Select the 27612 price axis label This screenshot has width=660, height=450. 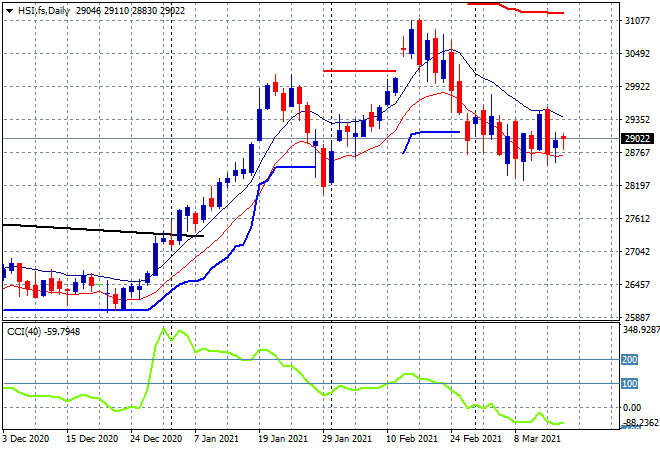[x=637, y=218]
